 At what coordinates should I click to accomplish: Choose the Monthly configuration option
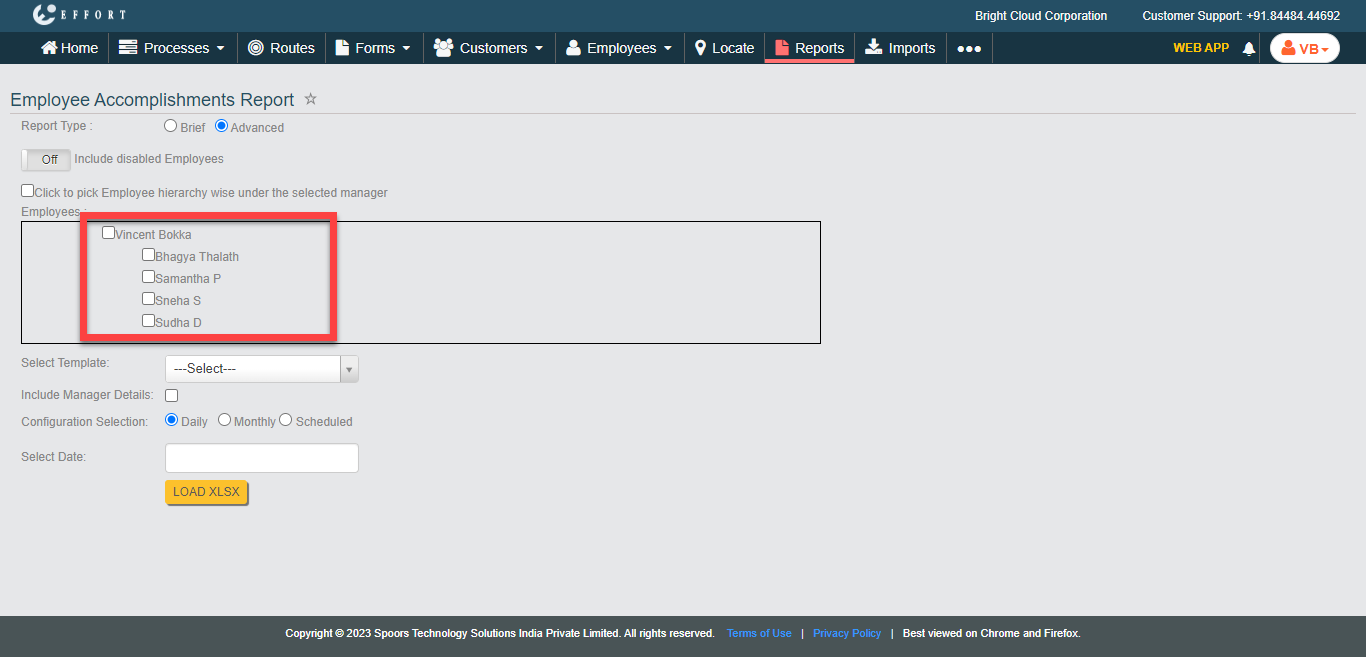pyautogui.click(x=225, y=420)
